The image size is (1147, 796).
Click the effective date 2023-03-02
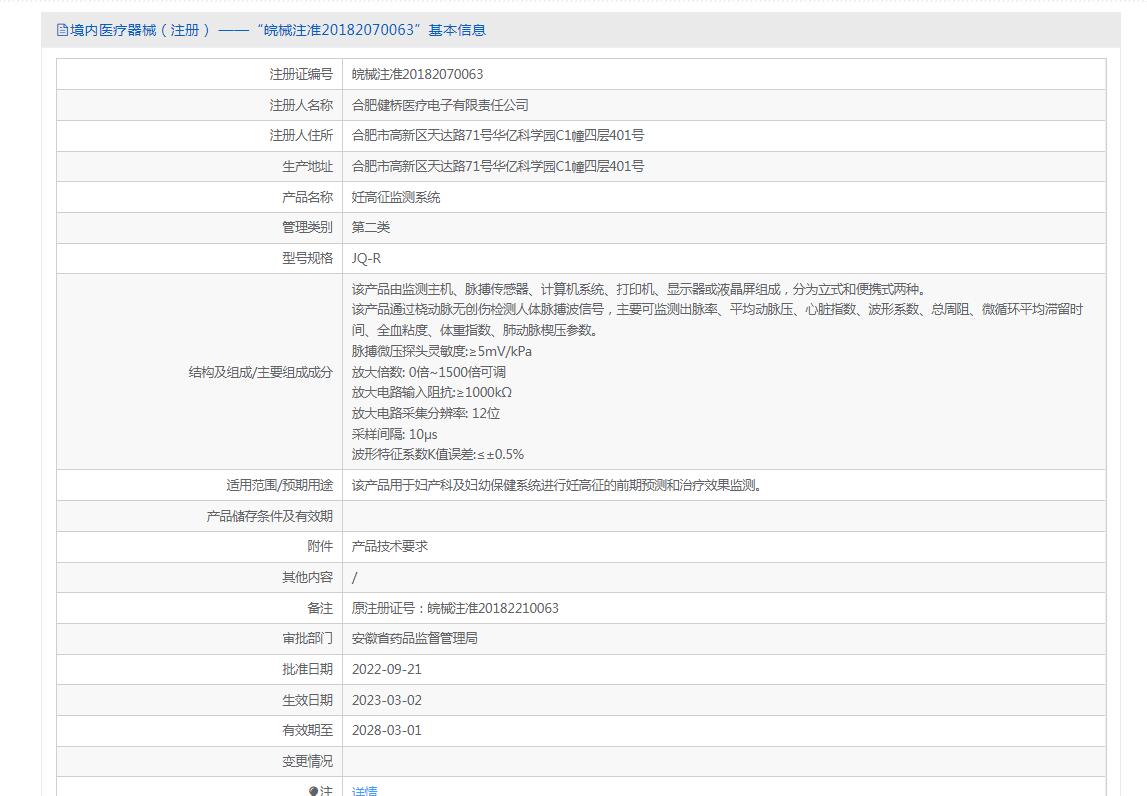(387, 700)
